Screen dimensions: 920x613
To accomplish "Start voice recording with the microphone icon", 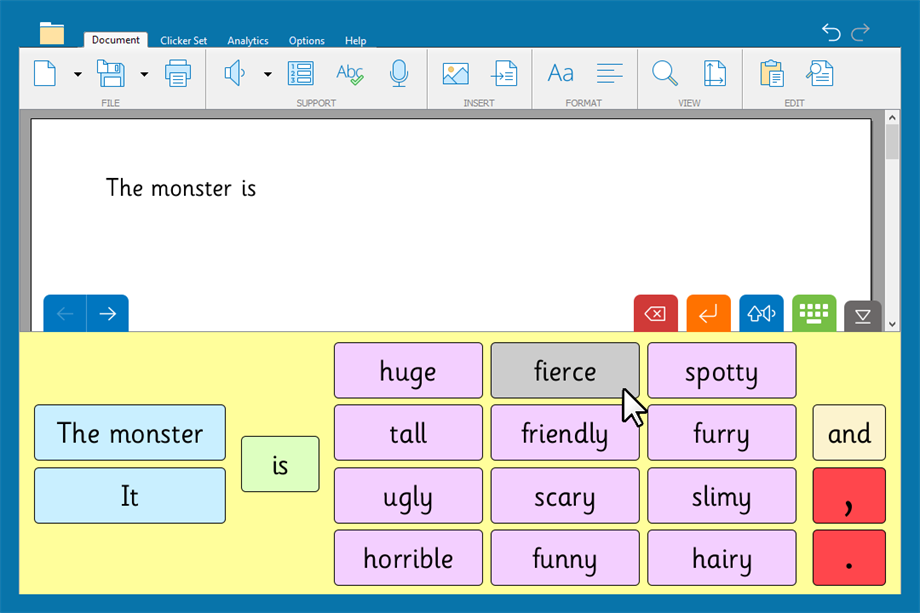I will click(x=399, y=73).
